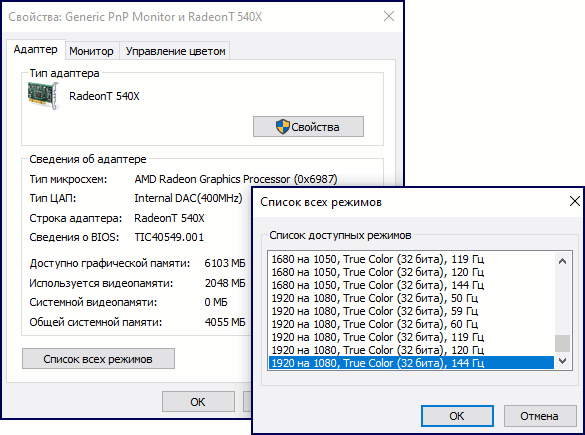Click the scroll up arrow in the modes list

click(x=562, y=261)
